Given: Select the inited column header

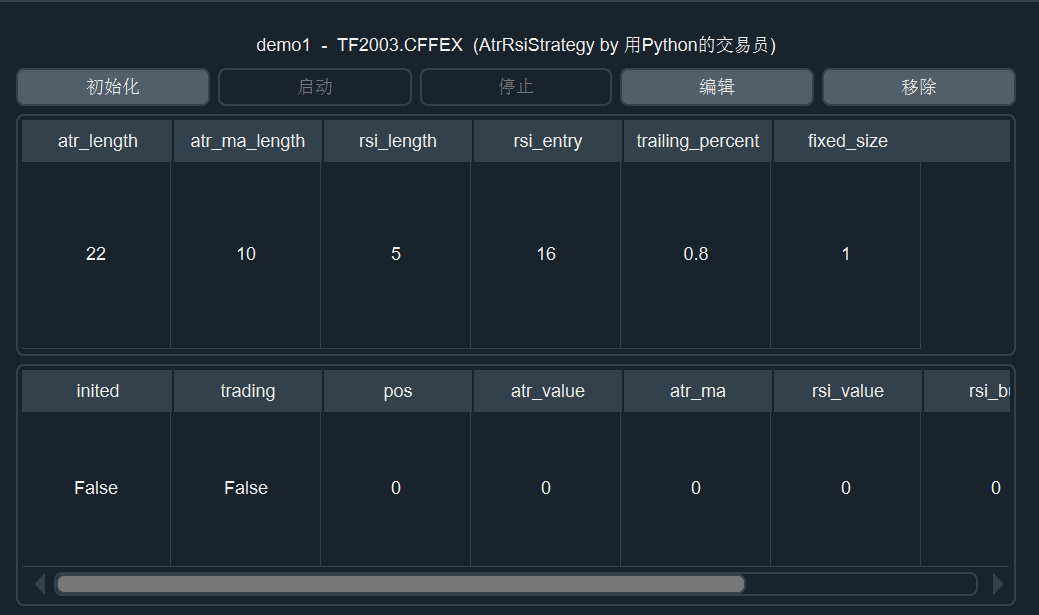Looking at the screenshot, I should pos(97,391).
